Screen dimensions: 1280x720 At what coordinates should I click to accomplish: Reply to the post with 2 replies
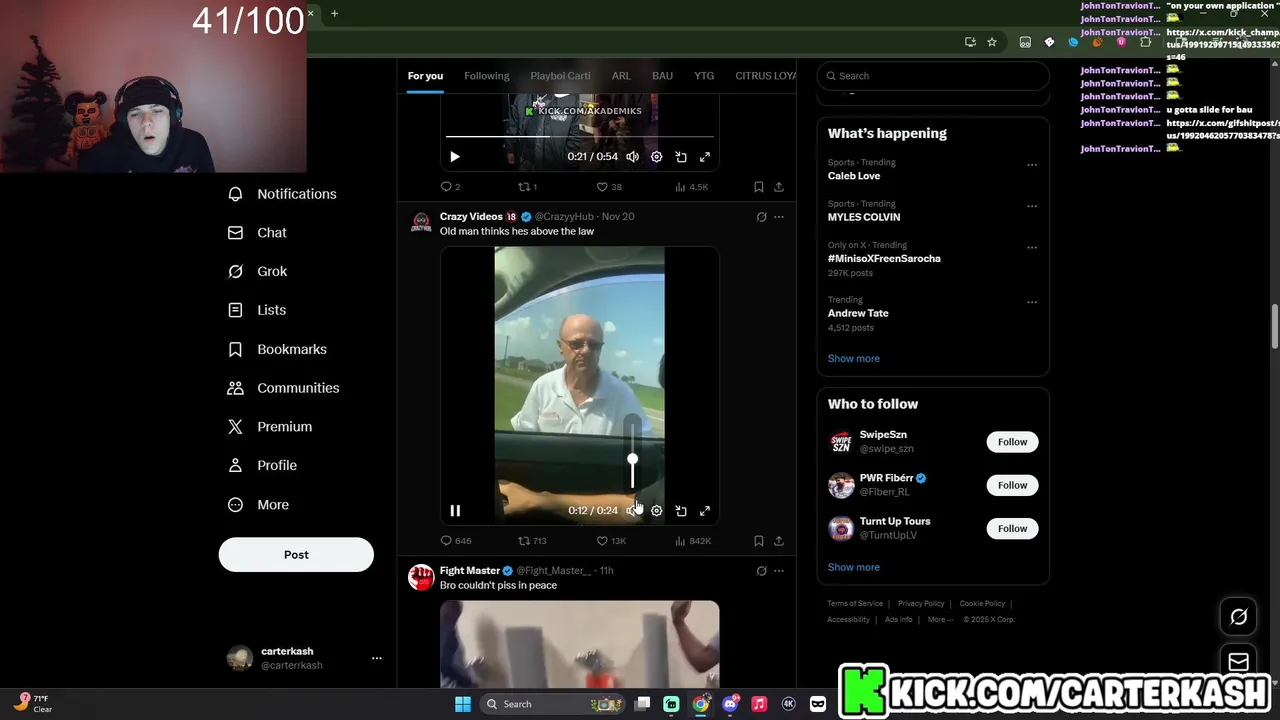(450, 187)
